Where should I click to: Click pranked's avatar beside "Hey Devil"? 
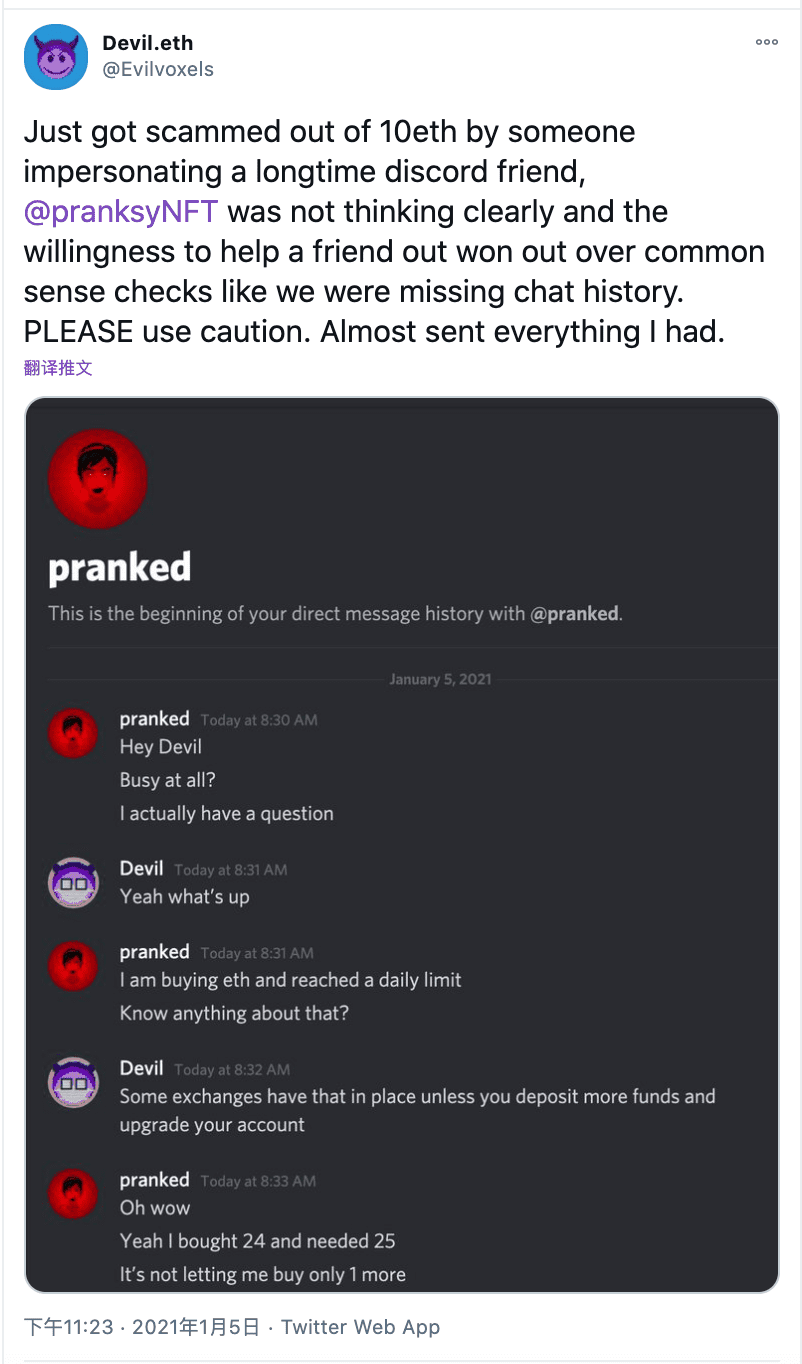click(x=73, y=734)
